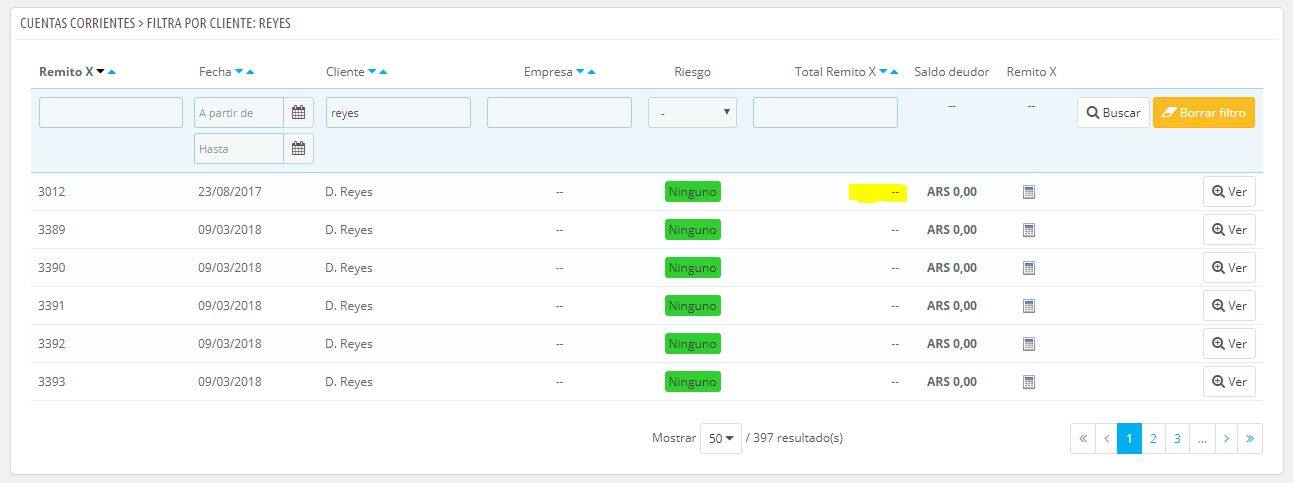This screenshot has height=483, width=1293.
Task: Open Remito X document icon for row 3389
Action: [x=1029, y=230]
